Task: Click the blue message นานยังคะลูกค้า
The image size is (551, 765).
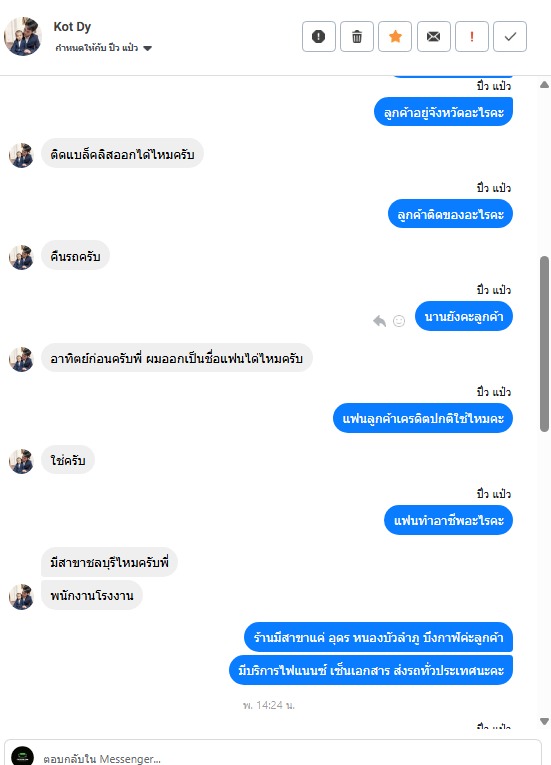Action: coord(464,316)
